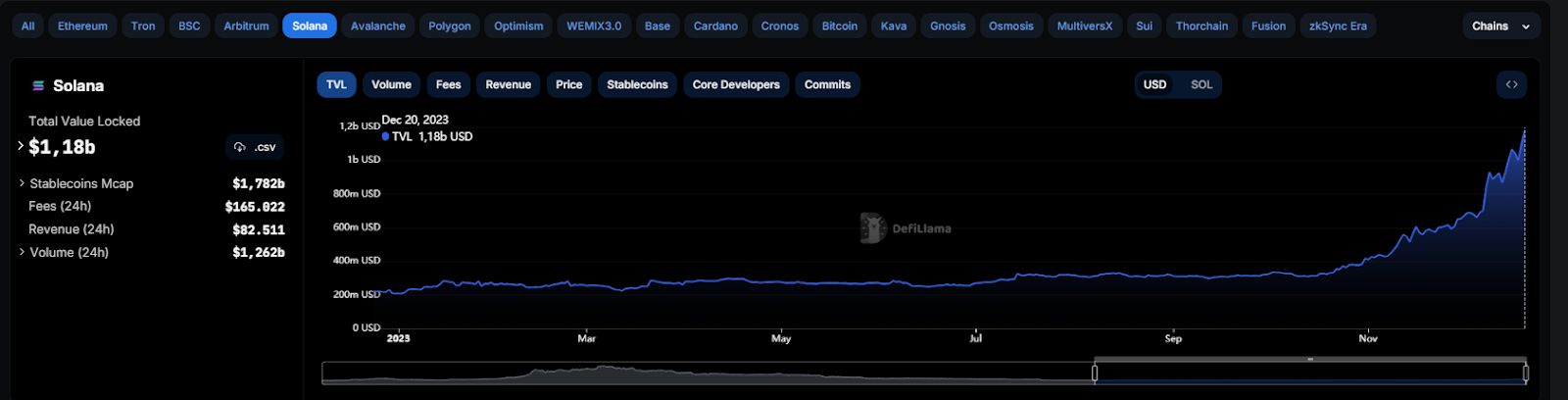Open the Cardano chain page

click(x=715, y=26)
